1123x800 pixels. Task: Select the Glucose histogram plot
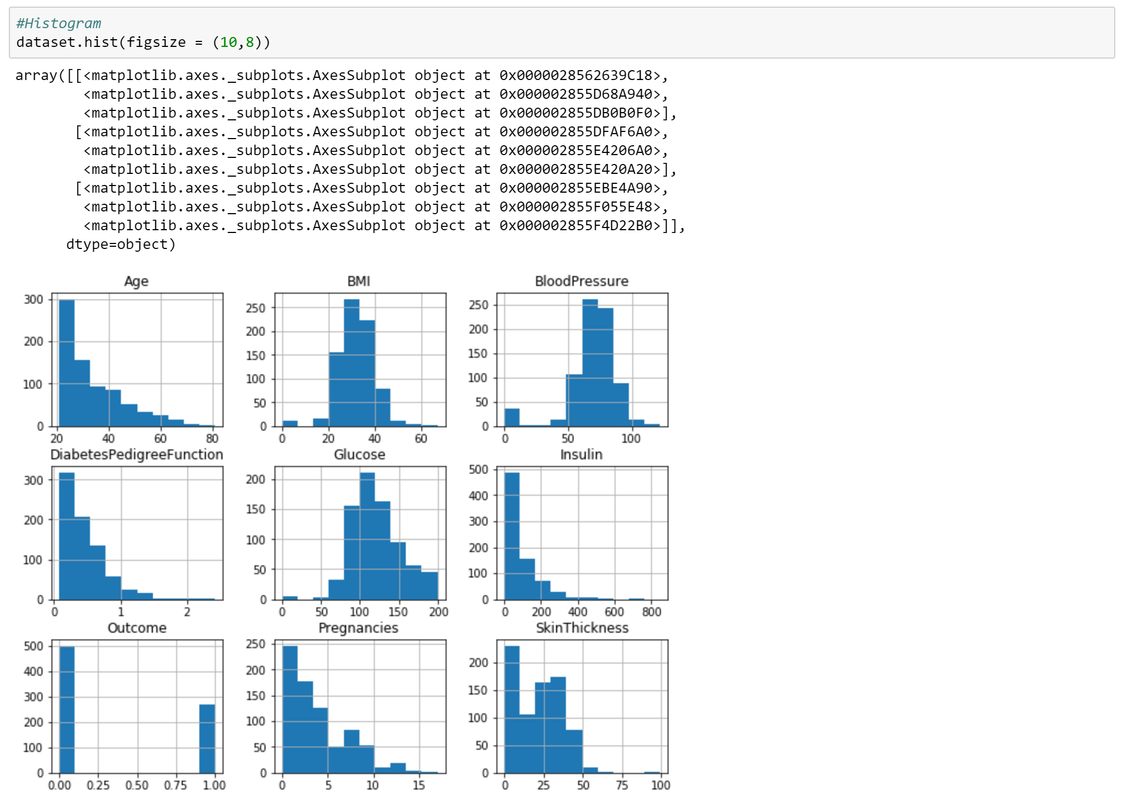coord(360,534)
